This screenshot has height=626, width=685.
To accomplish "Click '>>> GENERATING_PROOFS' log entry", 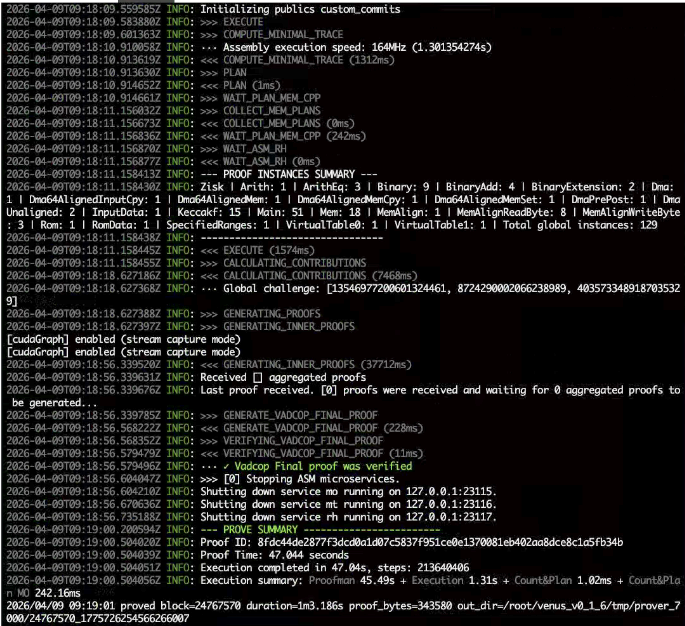I will tap(260, 314).
